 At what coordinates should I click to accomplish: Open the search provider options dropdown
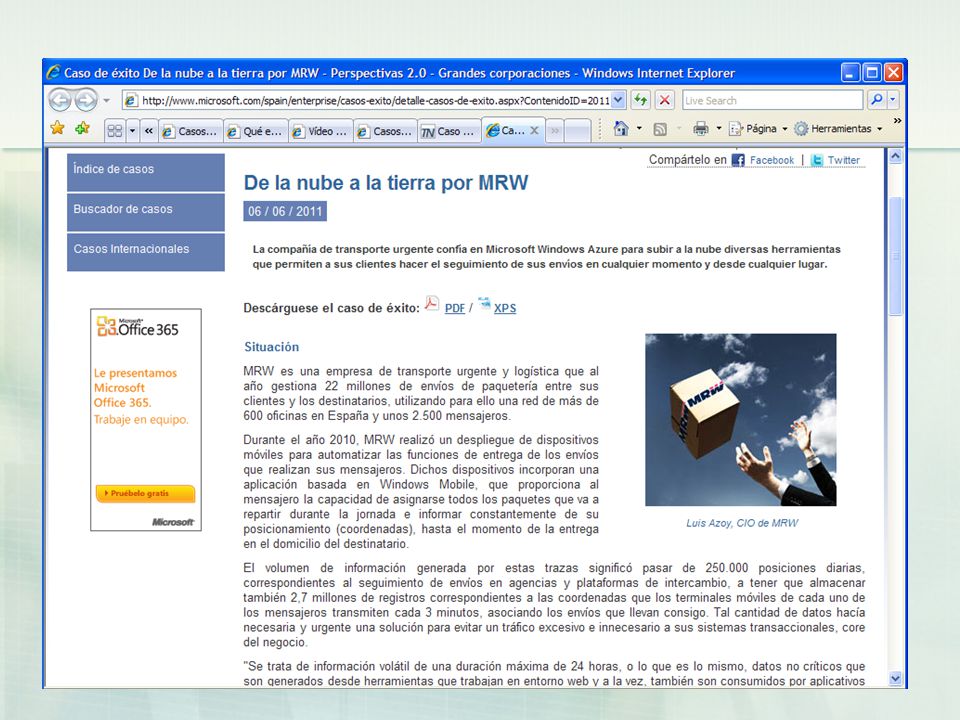[x=893, y=99]
